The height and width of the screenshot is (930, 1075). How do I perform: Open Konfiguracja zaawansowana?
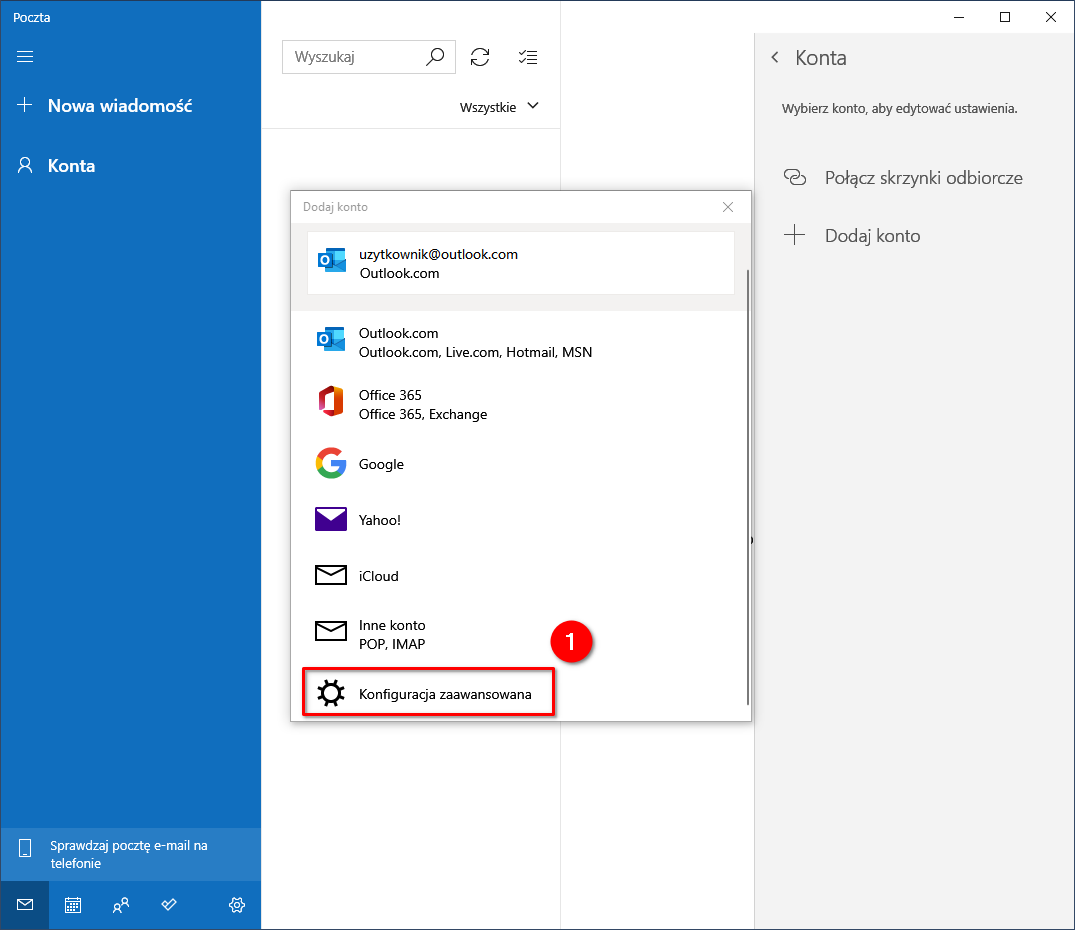(428, 694)
